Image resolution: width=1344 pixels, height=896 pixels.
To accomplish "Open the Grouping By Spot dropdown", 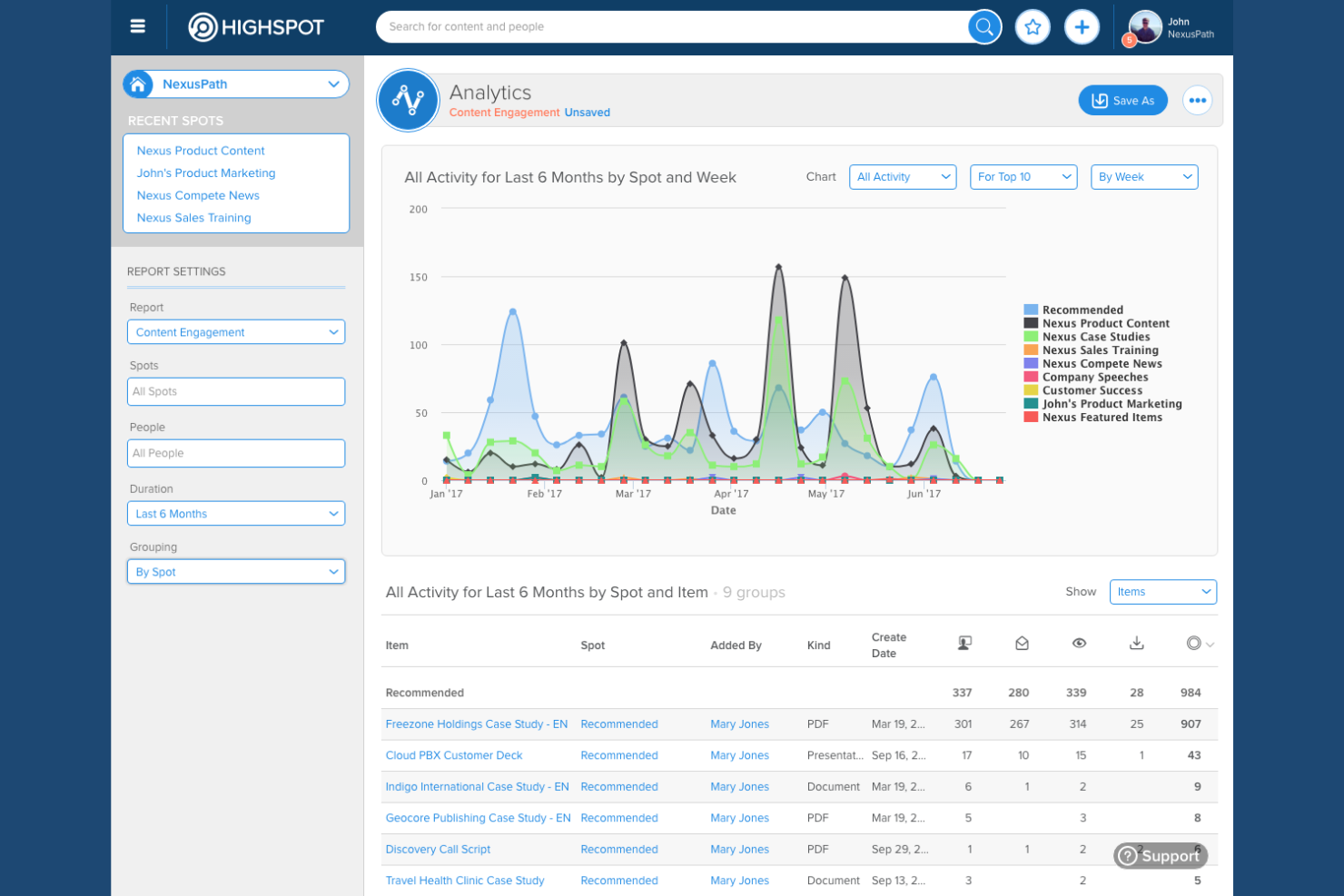I will tap(236, 572).
